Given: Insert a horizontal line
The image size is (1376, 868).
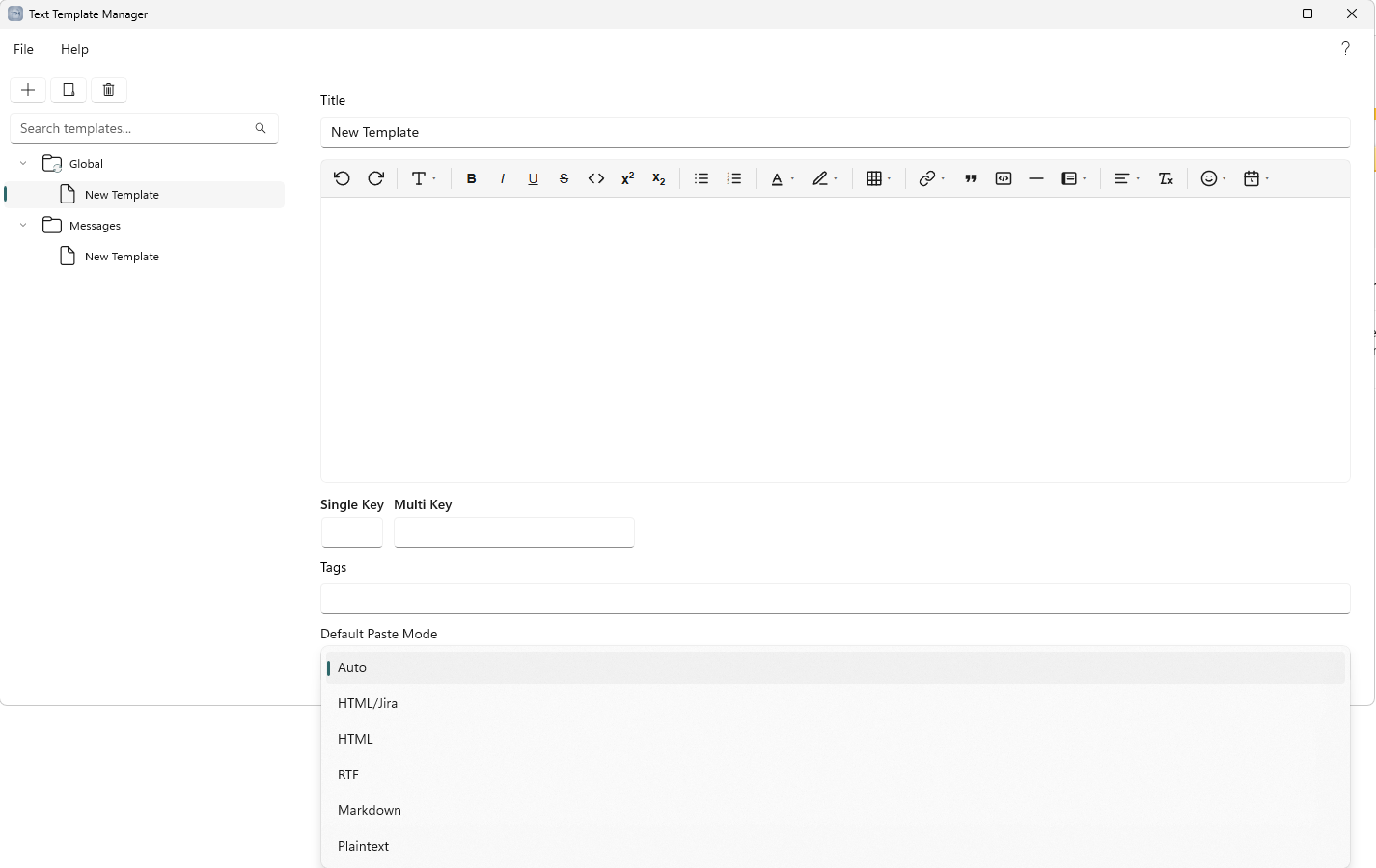Looking at the screenshot, I should [1036, 178].
